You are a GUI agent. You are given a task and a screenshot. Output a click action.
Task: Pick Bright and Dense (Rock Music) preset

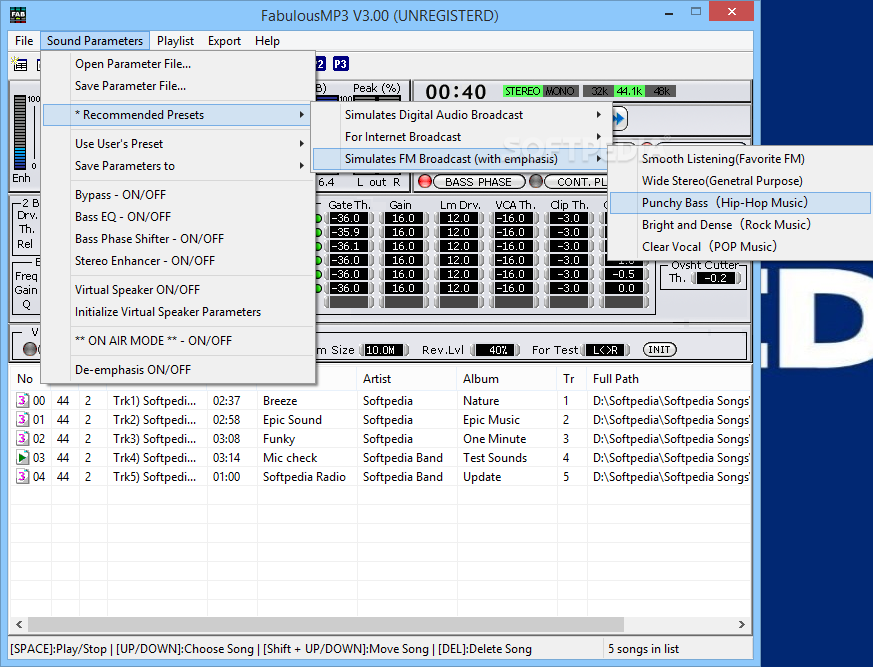pyautogui.click(x=740, y=225)
